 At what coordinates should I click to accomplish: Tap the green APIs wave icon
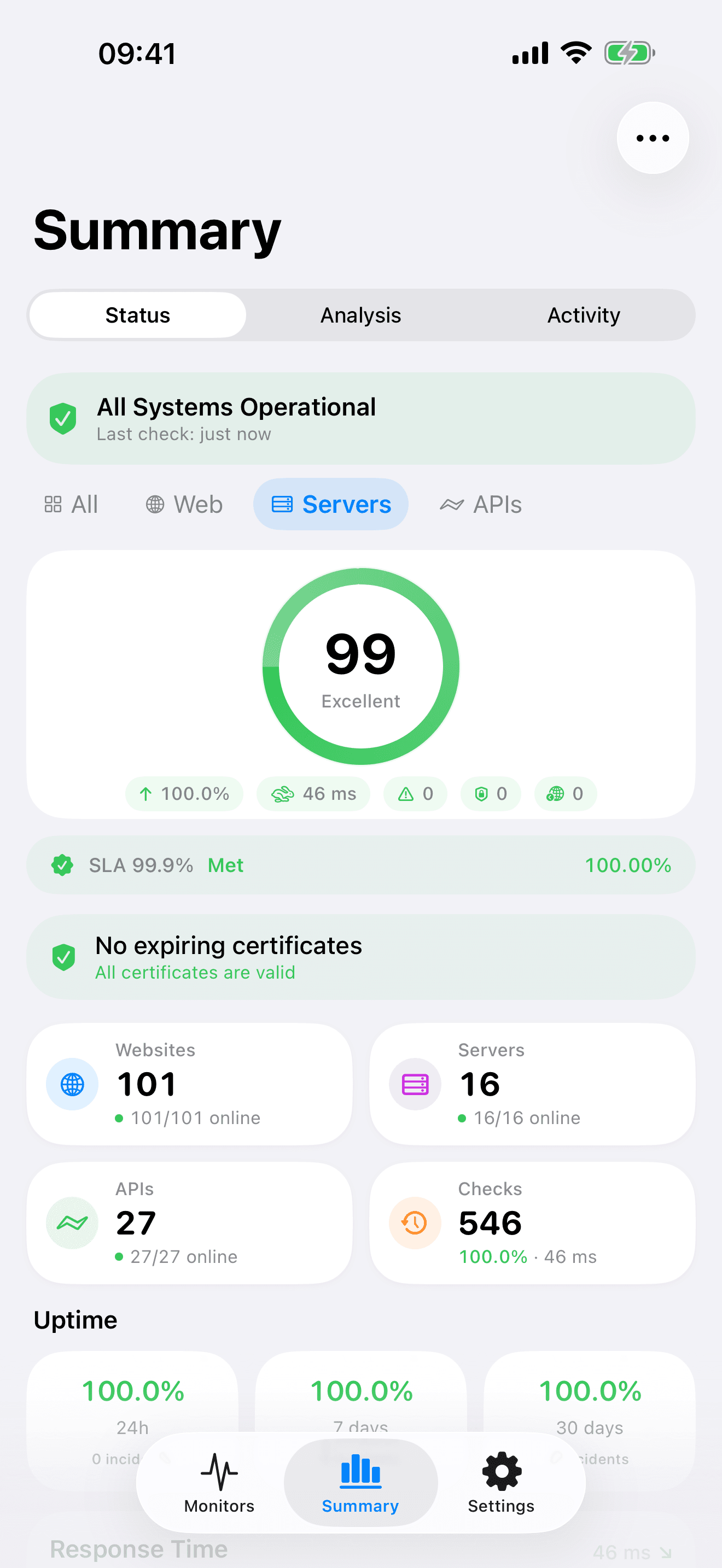pos(72,1223)
